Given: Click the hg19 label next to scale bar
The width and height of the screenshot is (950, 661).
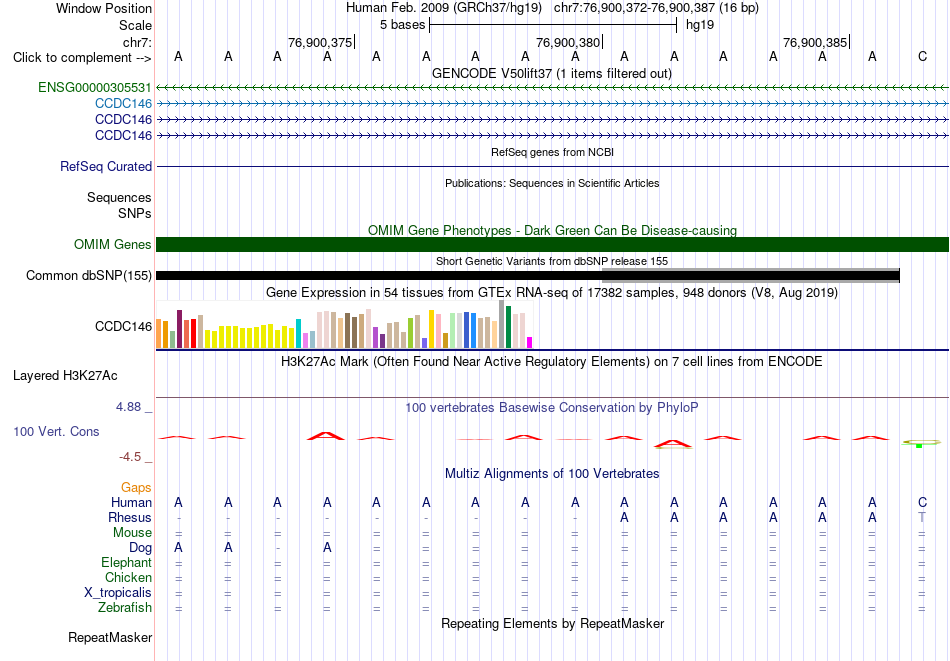Looking at the screenshot, I should [700, 25].
